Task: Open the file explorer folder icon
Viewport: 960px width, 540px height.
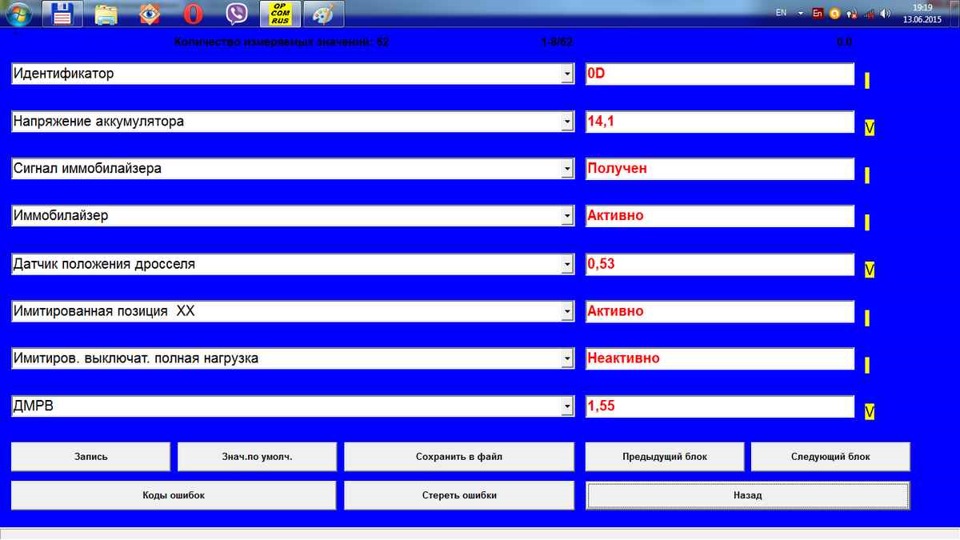Action: (x=106, y=13)
